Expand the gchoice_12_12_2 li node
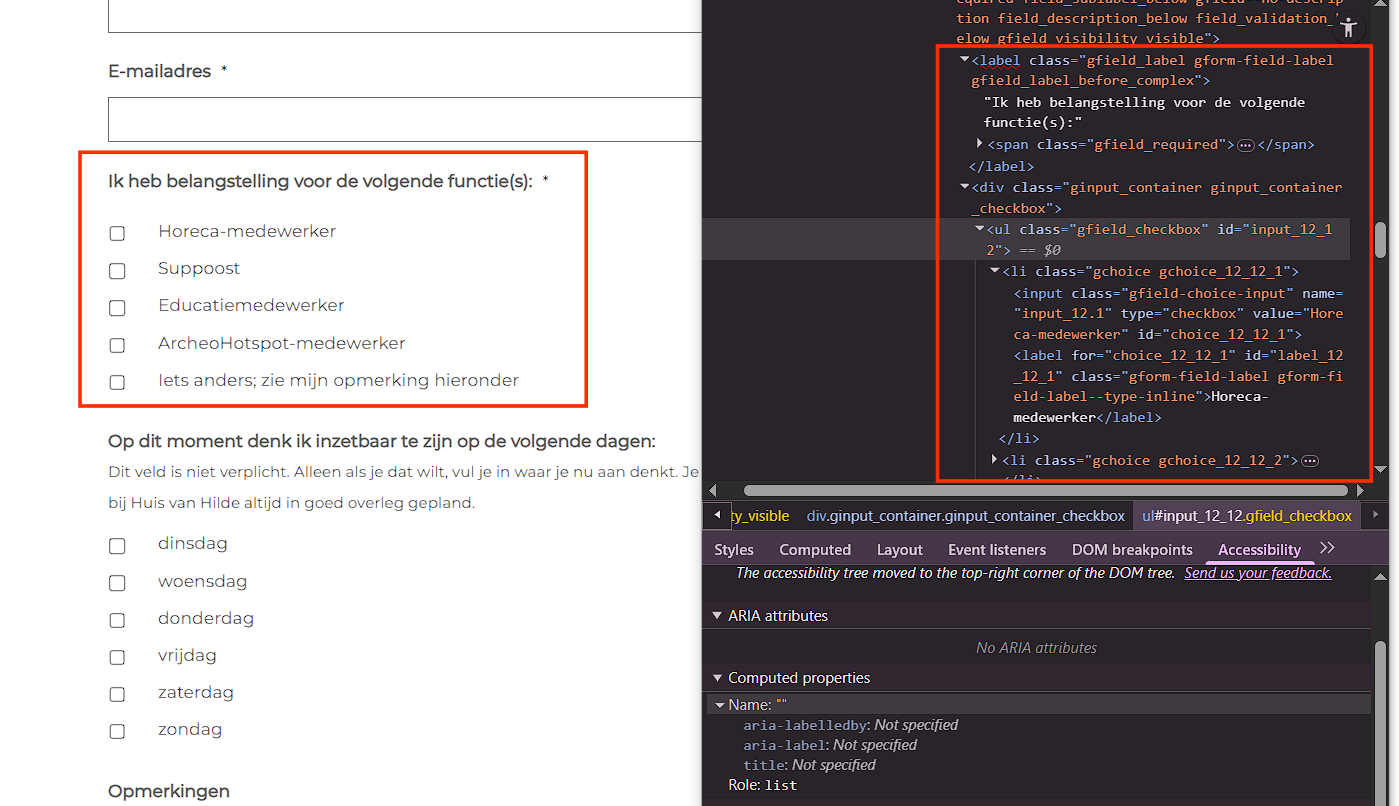This screenshot has width=1399, height=806. click(994, 460)
